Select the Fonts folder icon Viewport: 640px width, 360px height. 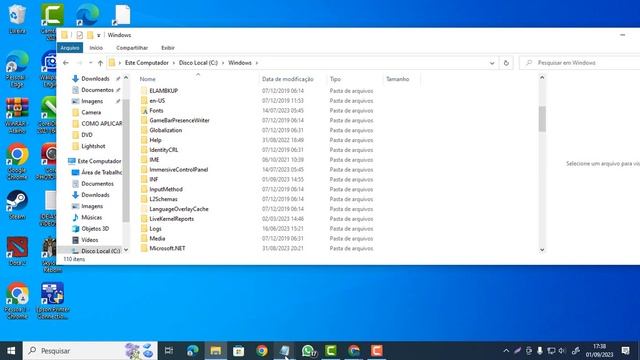point(144,111)
